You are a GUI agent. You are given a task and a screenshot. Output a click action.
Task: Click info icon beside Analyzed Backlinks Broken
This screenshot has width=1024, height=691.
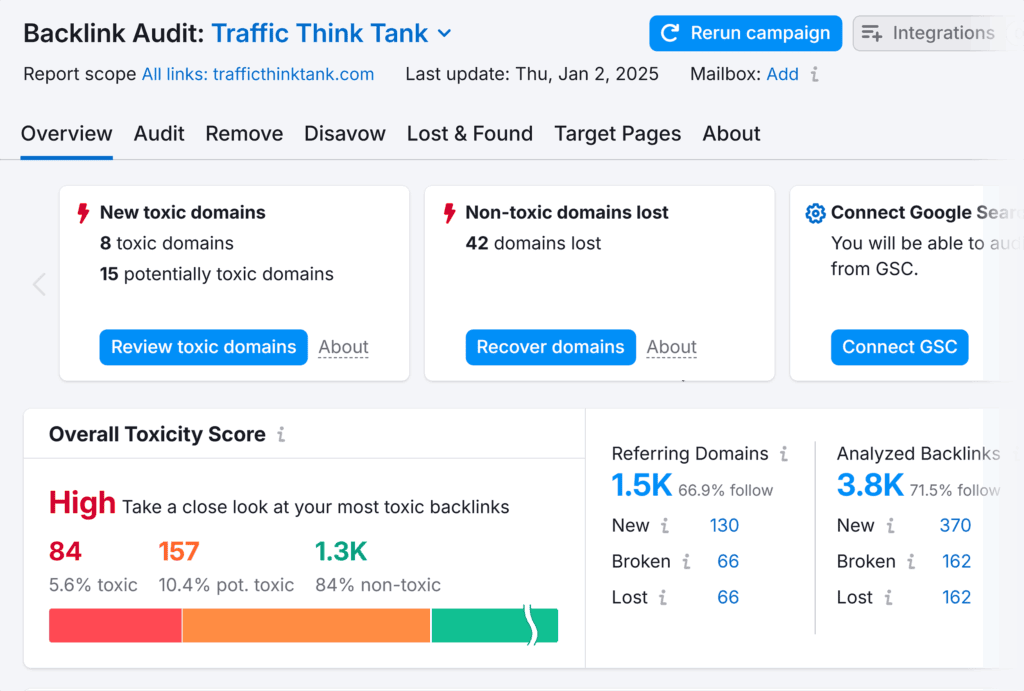pyautogui.click(x=911, y=562)
